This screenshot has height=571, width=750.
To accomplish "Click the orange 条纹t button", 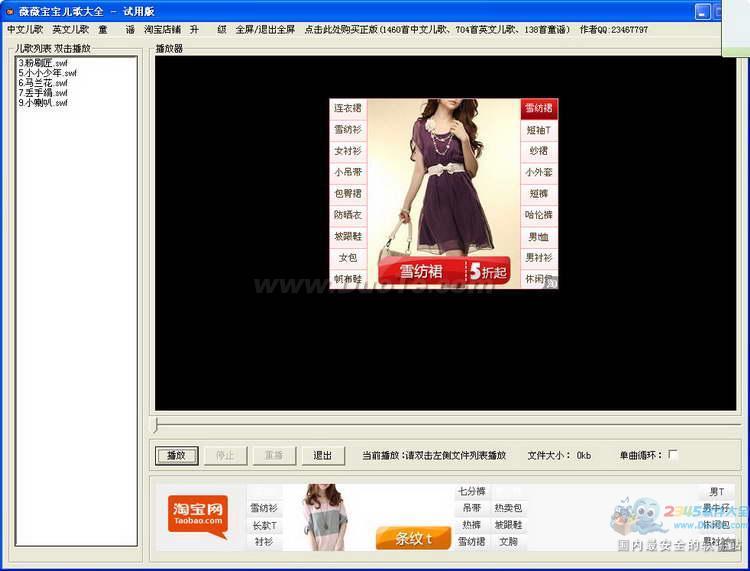I will 413,538.
